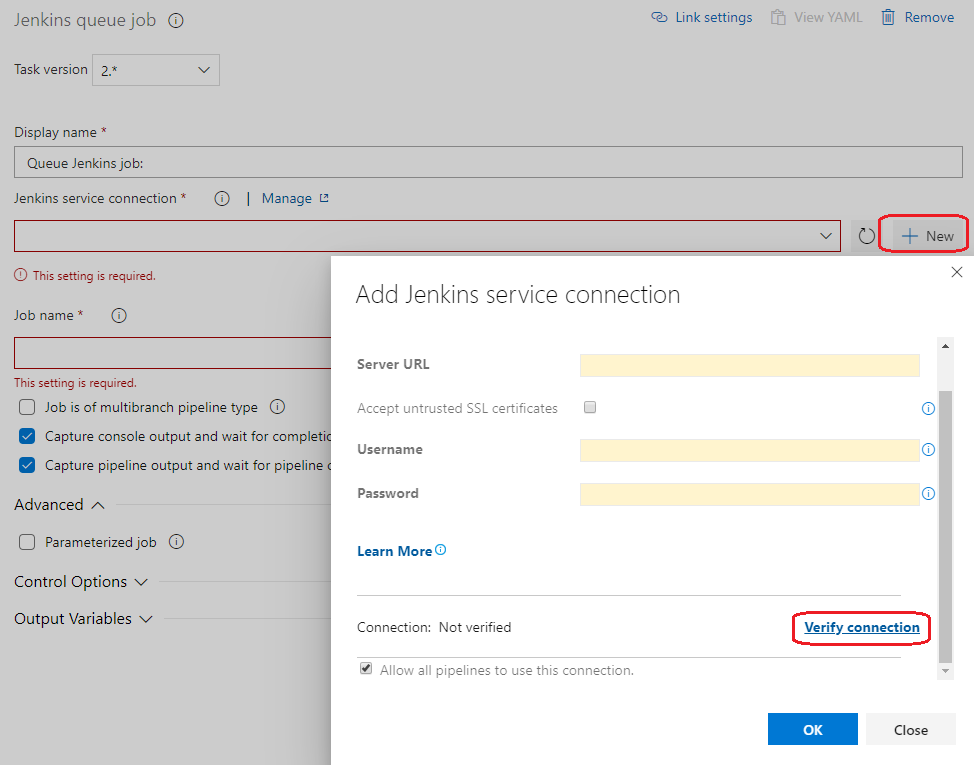Open Link settings at the top
The width and height of the screenshot is (974, 765).
click(701, 17)
